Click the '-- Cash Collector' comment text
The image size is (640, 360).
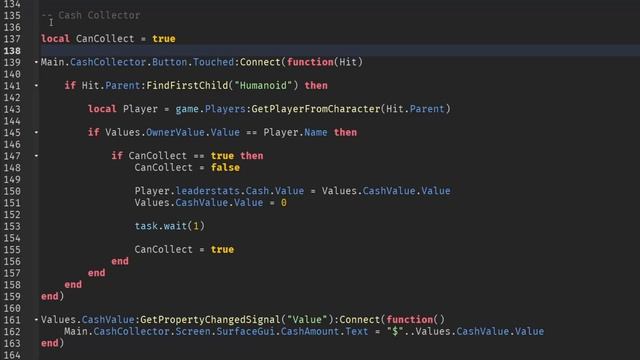pyautogui.click(x=91, y=16)
